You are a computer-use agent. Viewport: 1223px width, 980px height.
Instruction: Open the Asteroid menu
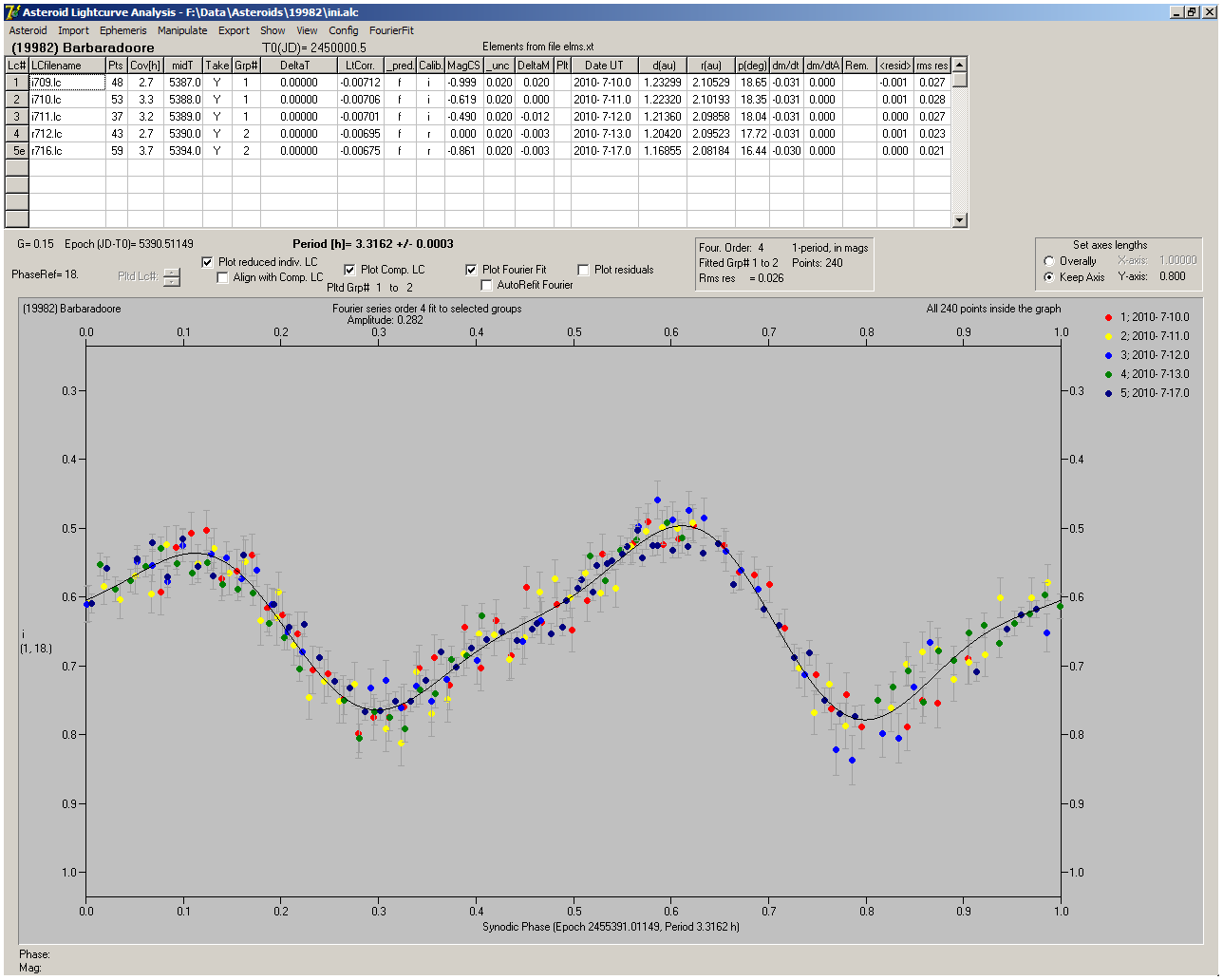tap(28, 30)
